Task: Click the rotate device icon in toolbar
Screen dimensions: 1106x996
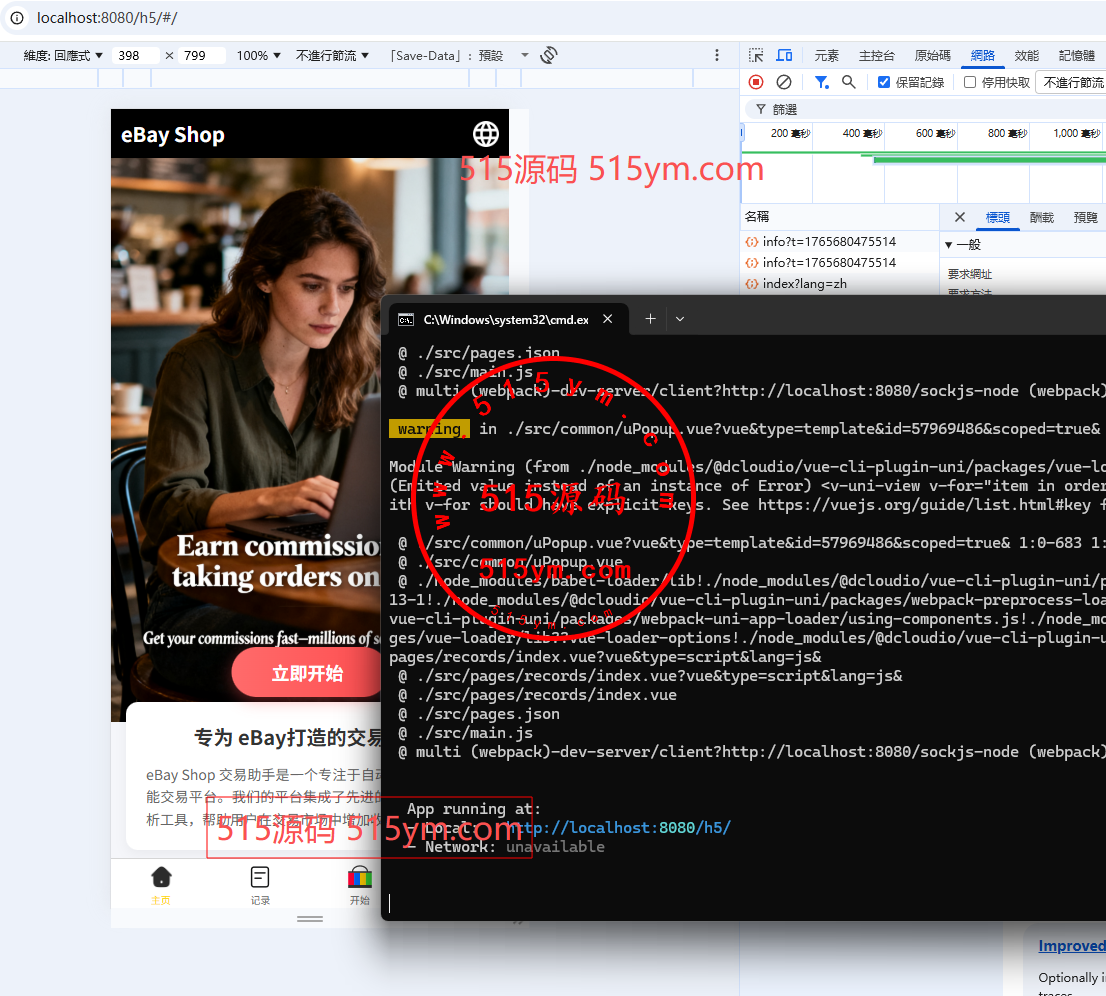Action: tap(548, 56)
